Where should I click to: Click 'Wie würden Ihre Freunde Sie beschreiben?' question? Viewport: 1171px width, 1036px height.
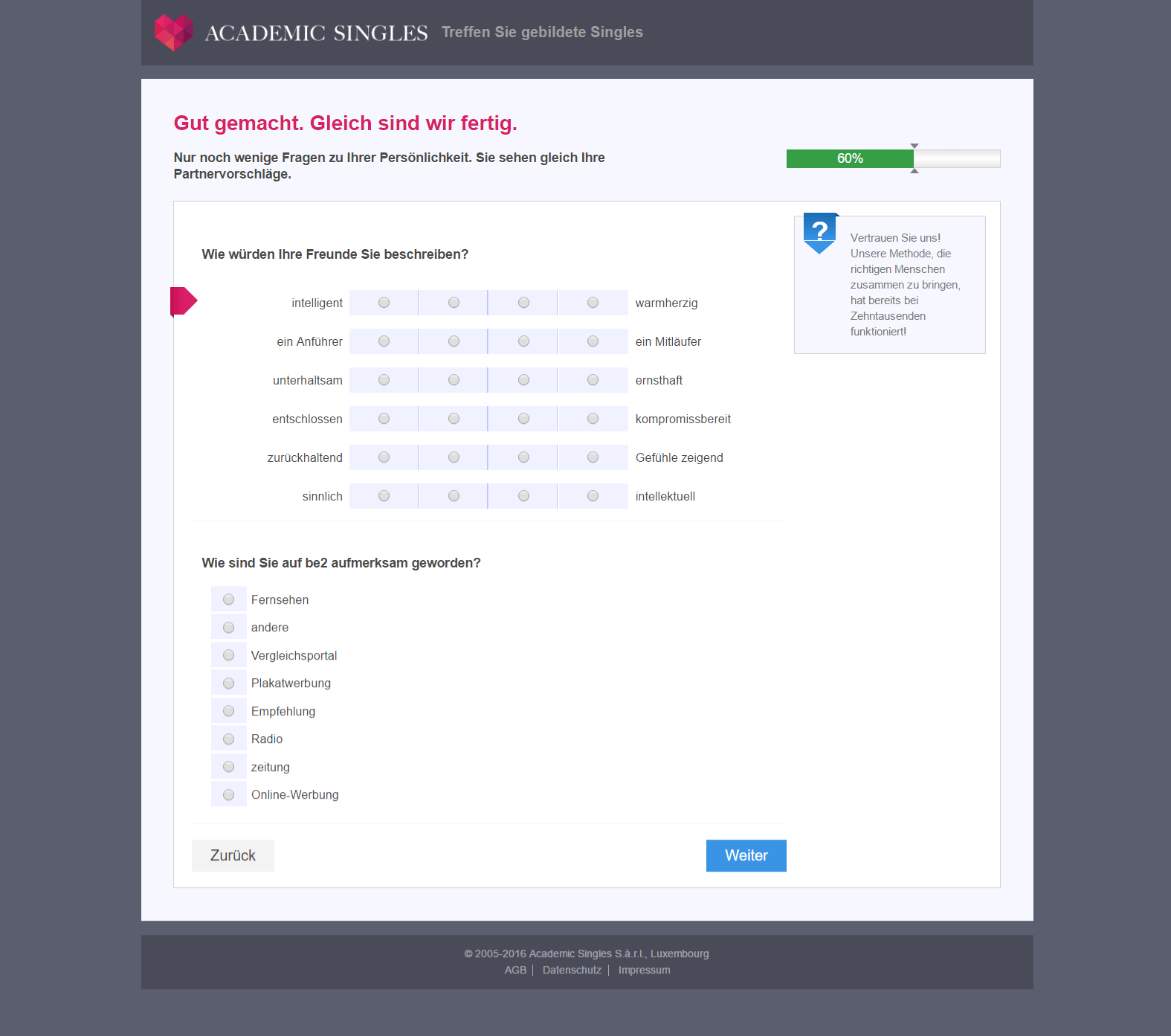click(x=335, y=254)
